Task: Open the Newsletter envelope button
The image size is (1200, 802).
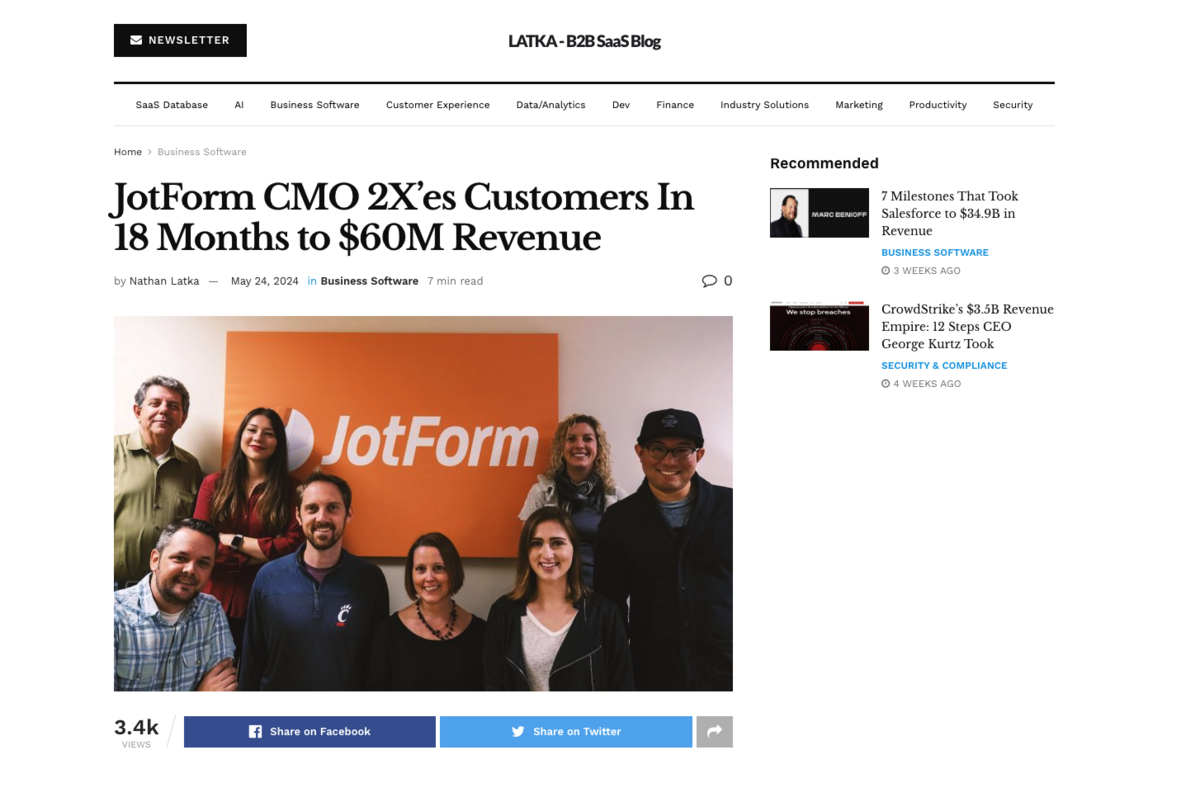Action: (180, 40)
